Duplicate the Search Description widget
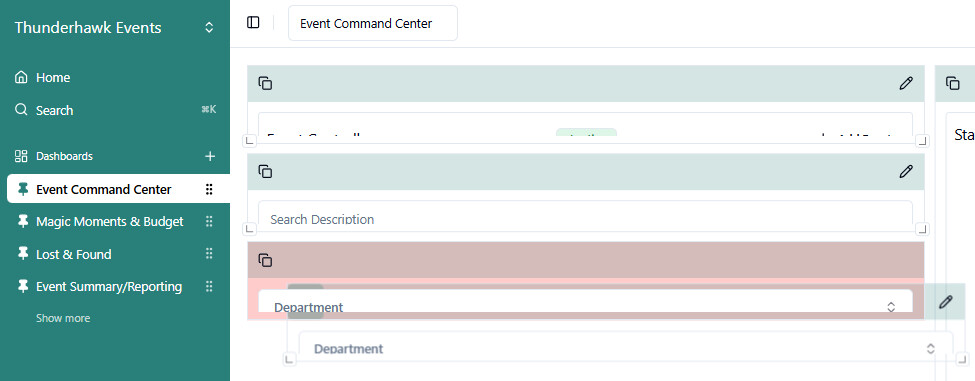 tap(266, 172)
